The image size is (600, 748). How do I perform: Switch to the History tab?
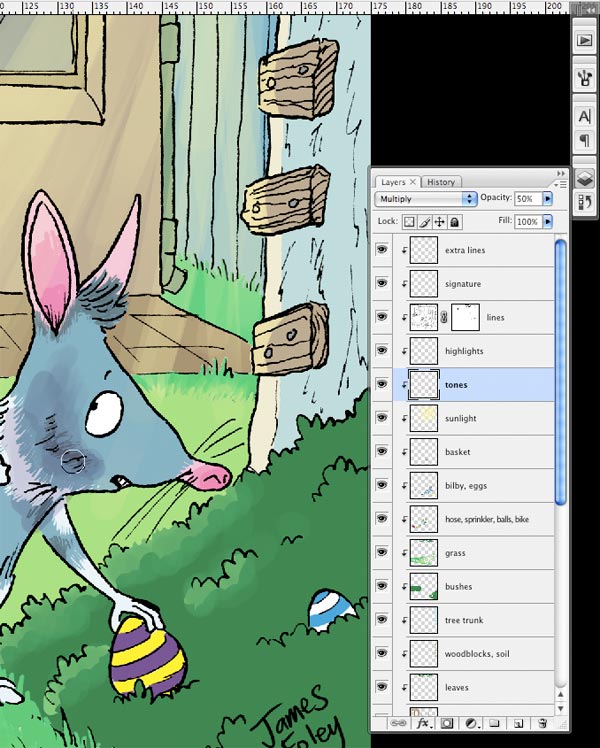click(441, 182)
